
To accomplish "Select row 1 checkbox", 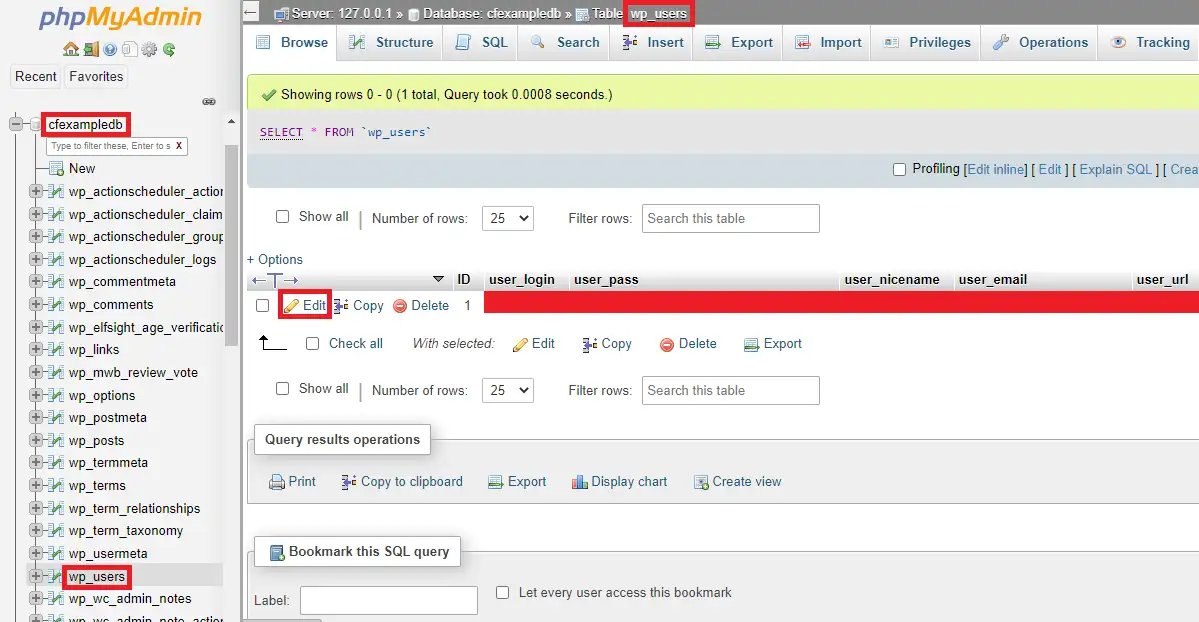I will coord(262,306).
